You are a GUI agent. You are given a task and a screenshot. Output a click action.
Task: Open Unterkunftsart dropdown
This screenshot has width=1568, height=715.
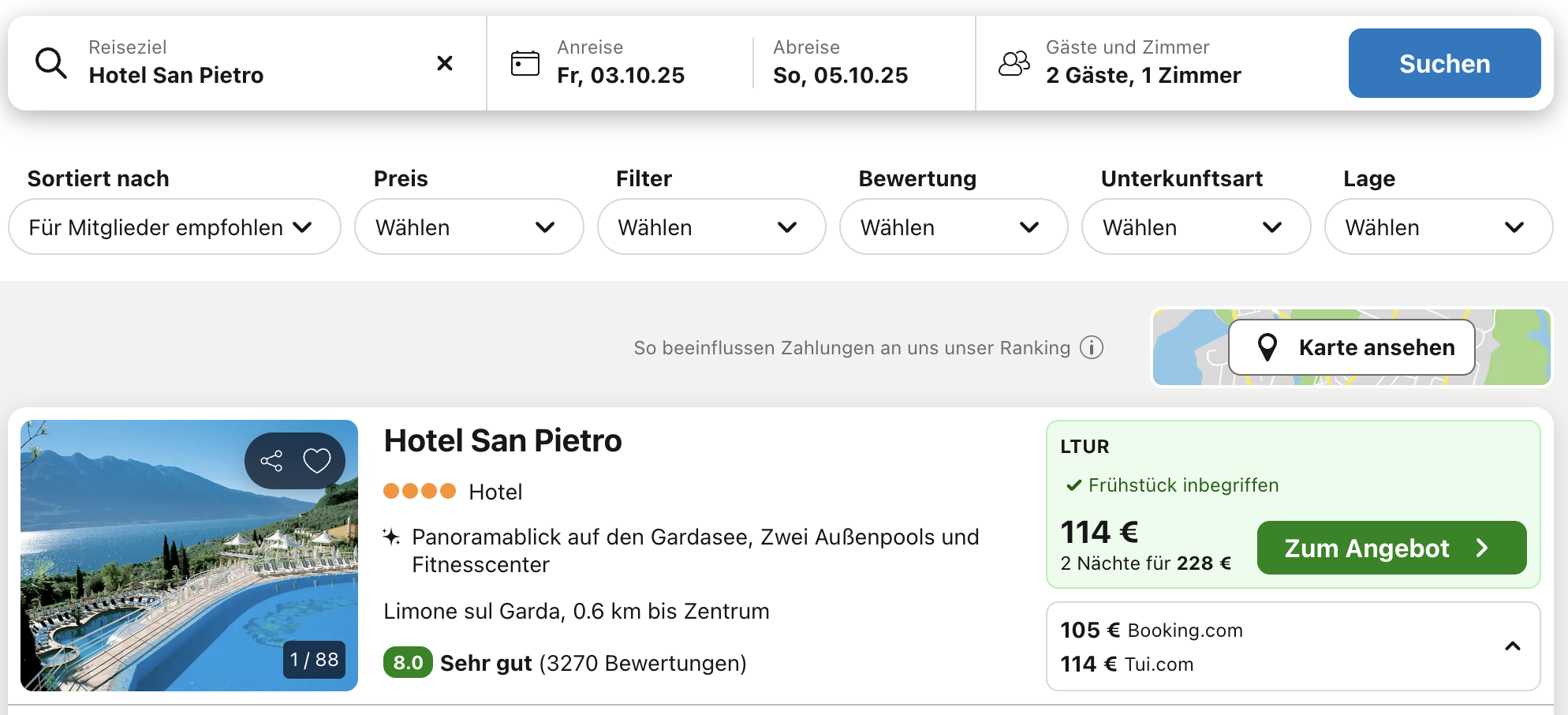pyautogui.click(x=1196, y=227)
